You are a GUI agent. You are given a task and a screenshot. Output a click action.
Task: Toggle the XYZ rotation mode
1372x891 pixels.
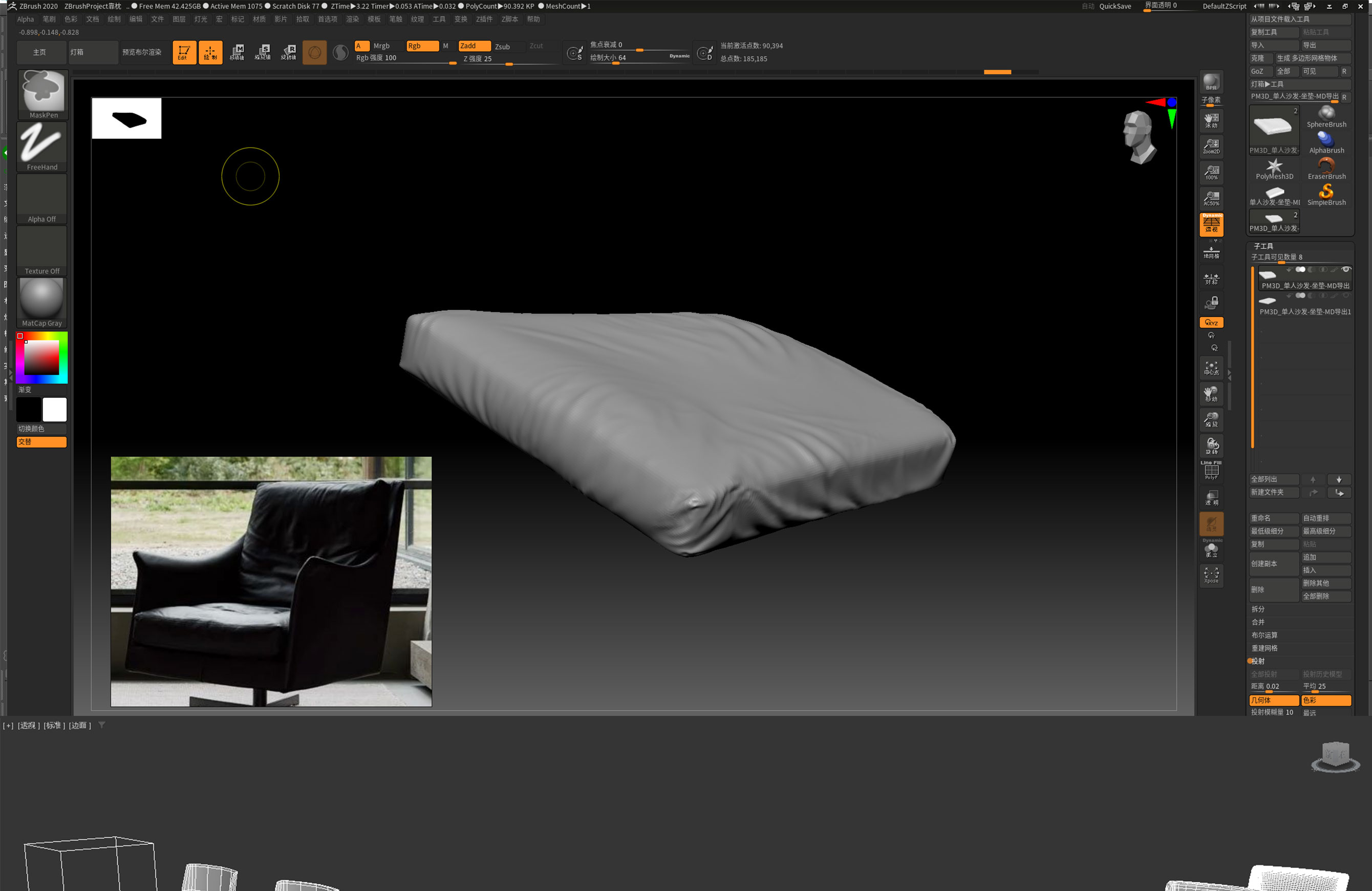(1211, 323)
